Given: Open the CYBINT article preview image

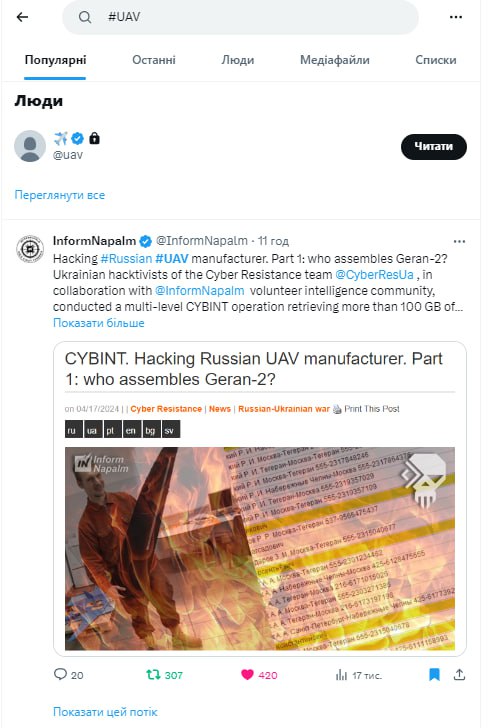Looking at the screenshot, I should point(260,548).
